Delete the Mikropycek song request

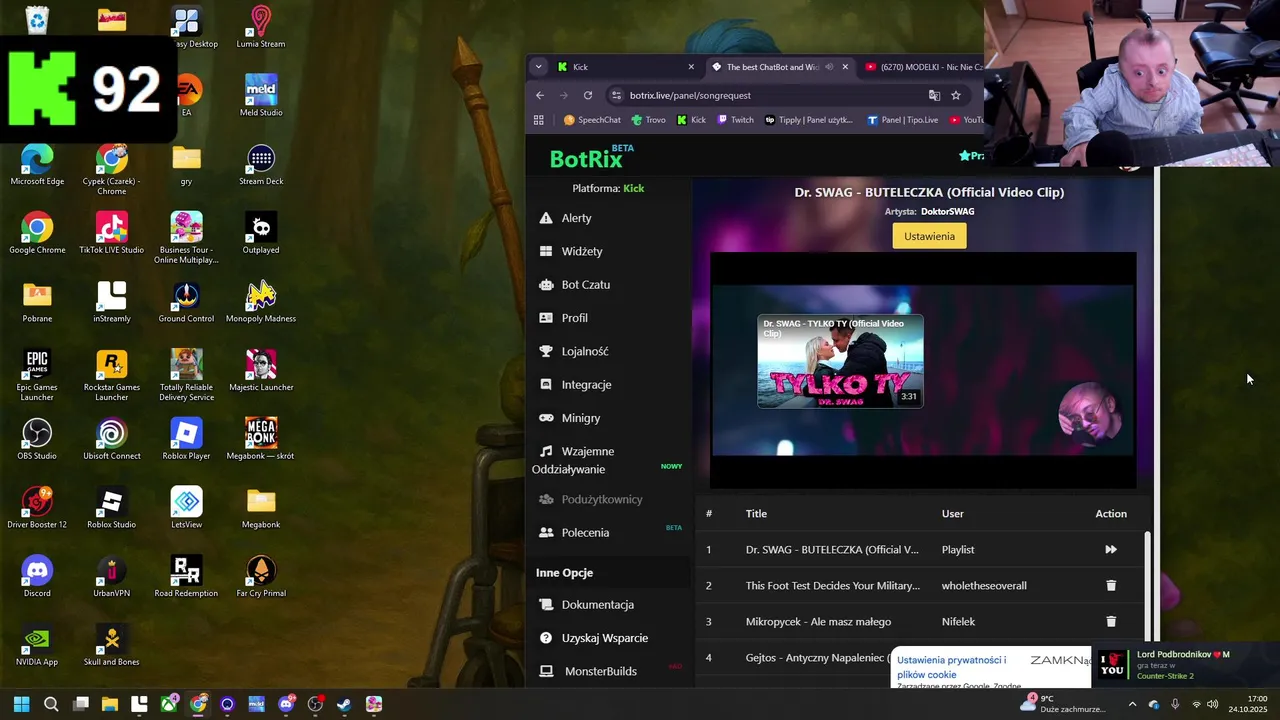(1111, 622)
